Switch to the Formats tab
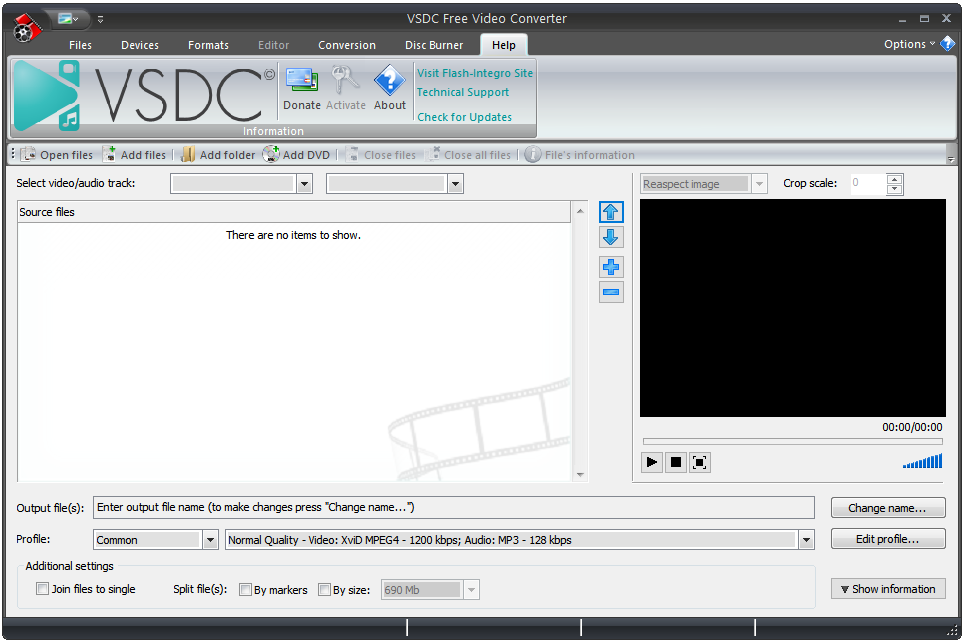 (208, 45)
